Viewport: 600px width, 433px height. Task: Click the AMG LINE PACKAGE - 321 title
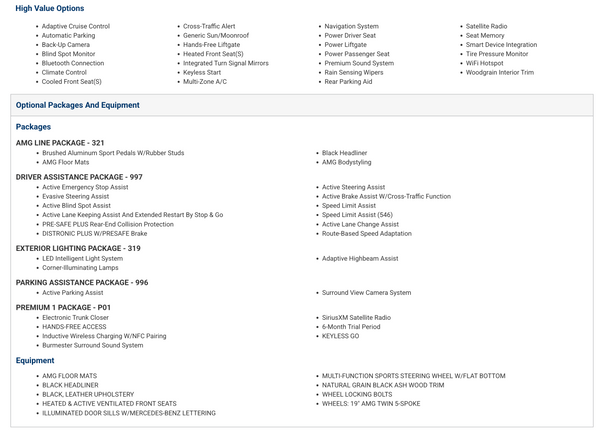click(60, 143)
